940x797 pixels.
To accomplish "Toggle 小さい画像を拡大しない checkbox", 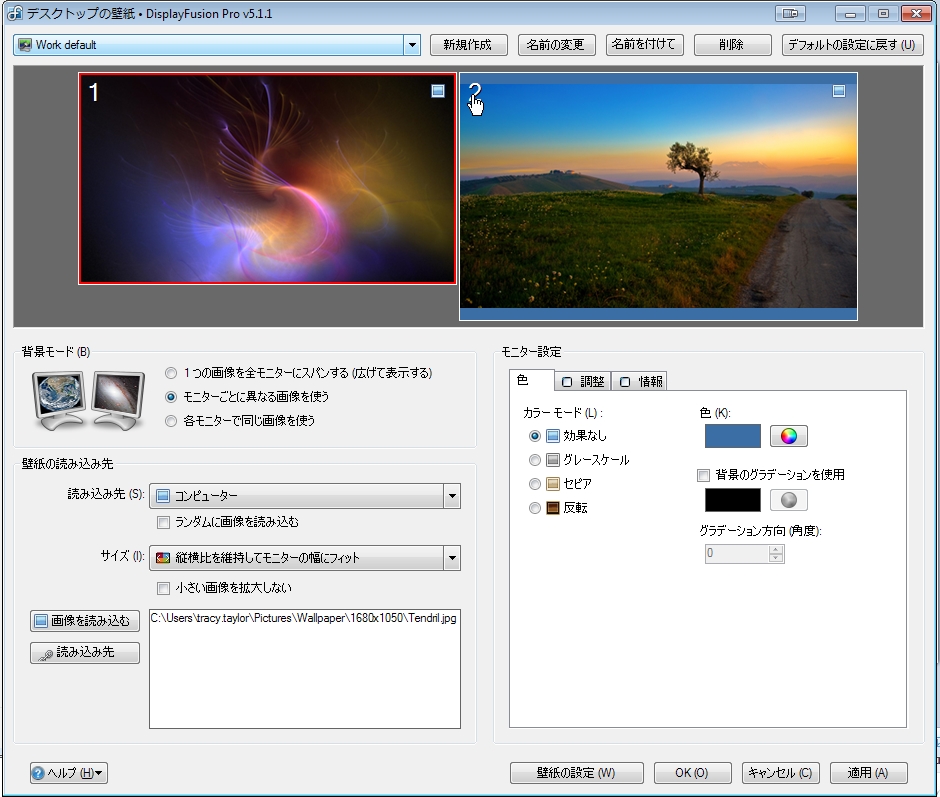I will (164, 588).
